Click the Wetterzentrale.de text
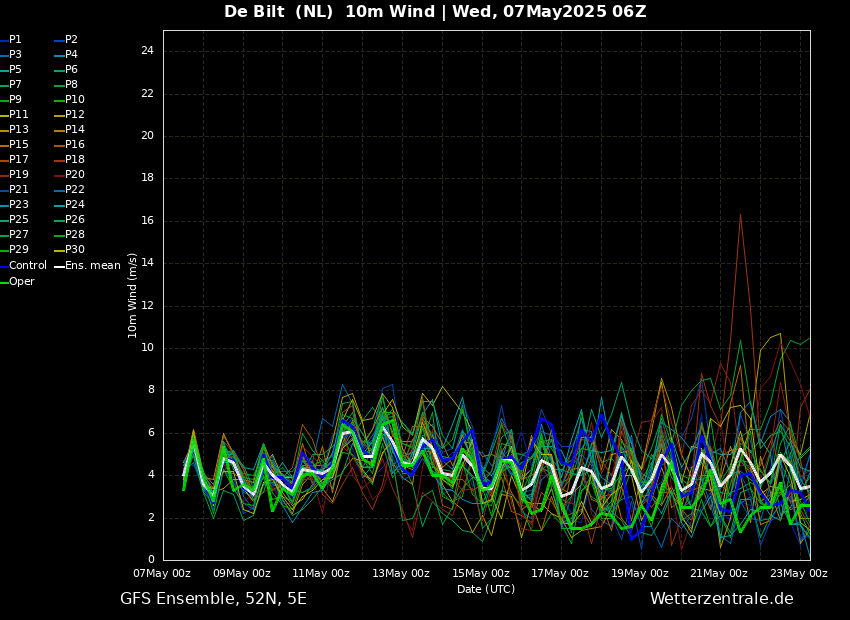This screenshot has width=850, height=620. [x=721, y=599]
